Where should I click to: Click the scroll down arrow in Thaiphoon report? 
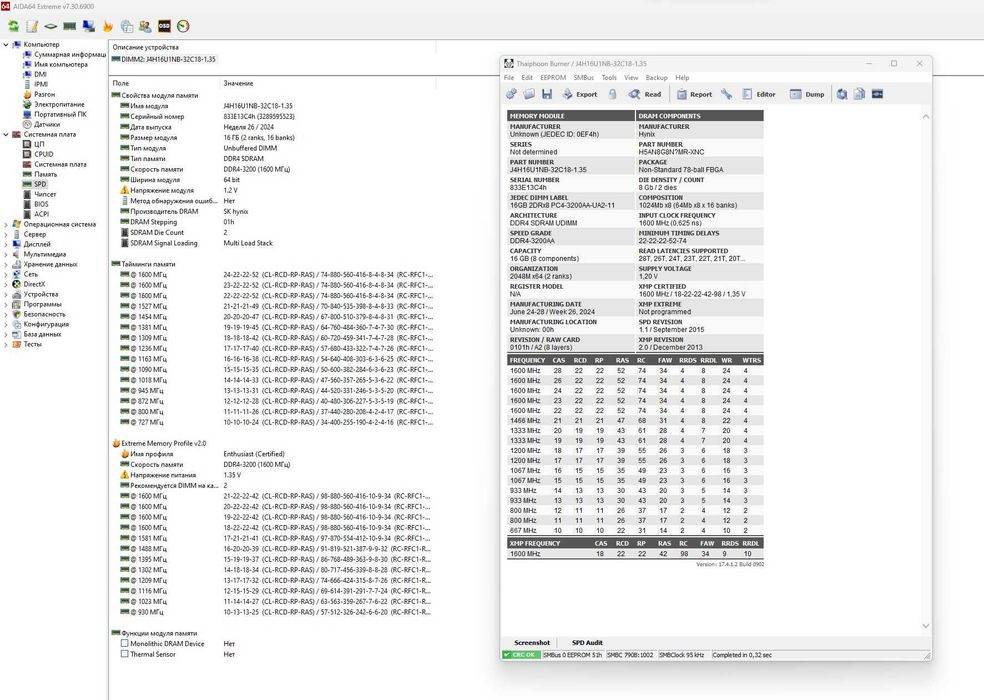click(x=926, y=625)
